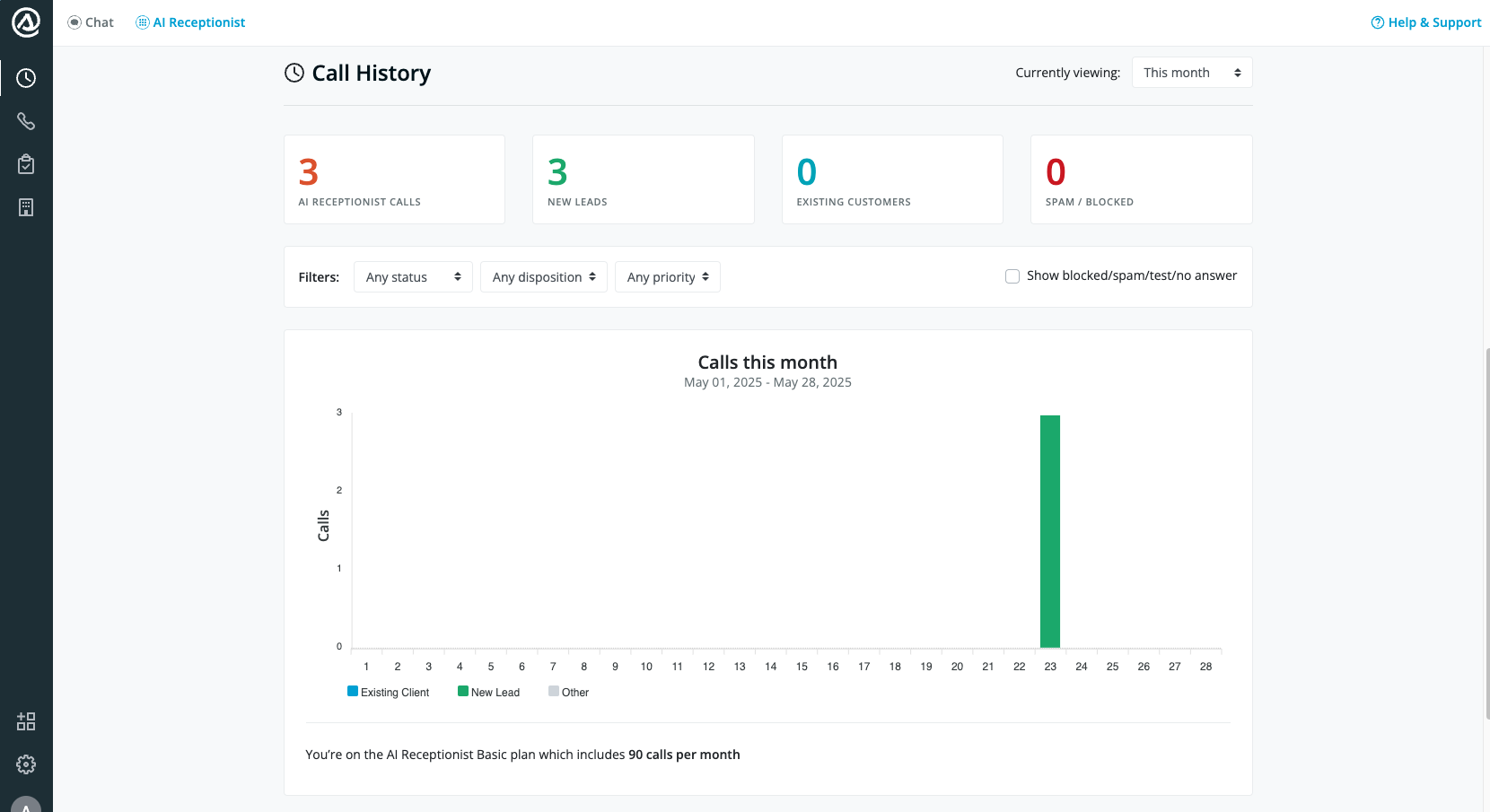Open the This month period dropdown
This screenshot has height=812, width=1490.
pos(1192,73)
